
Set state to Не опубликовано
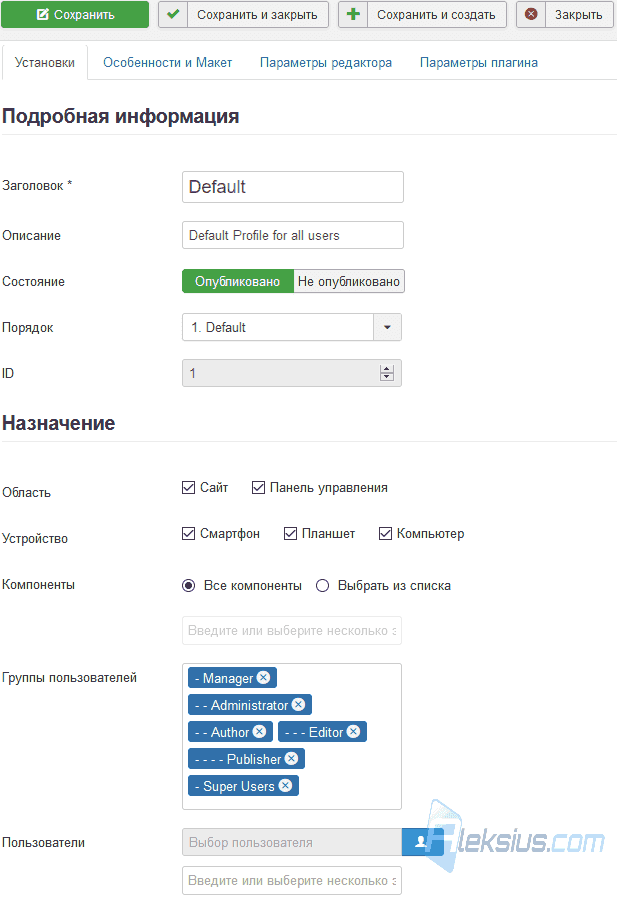pos(349,281)
